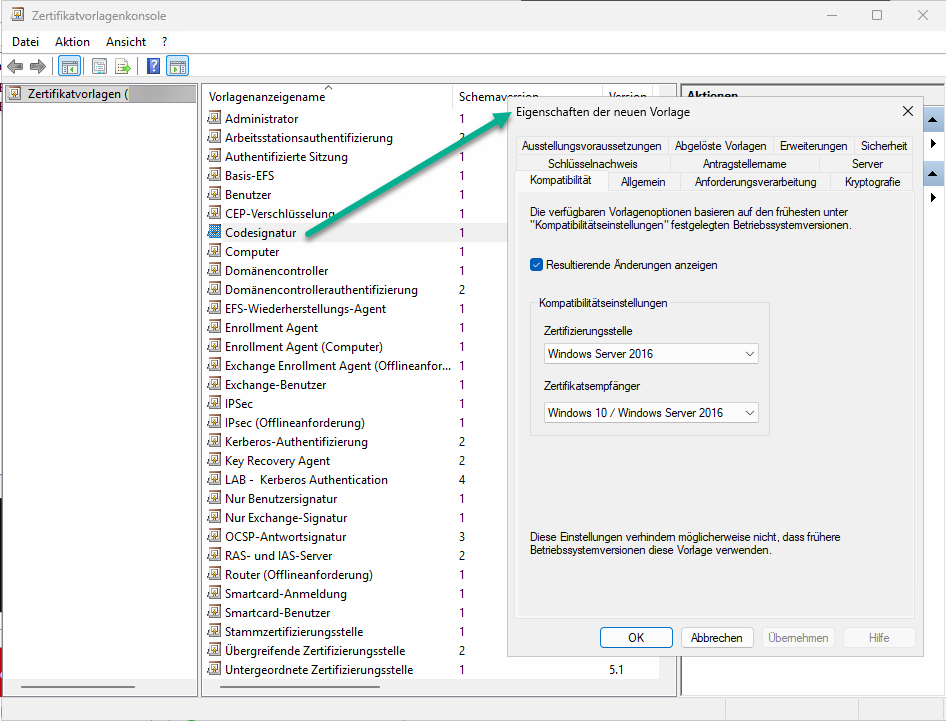
Task: Uncheck 'Resultierende Änderungen anzeigen' checkbox
Action: click(536, 265)
